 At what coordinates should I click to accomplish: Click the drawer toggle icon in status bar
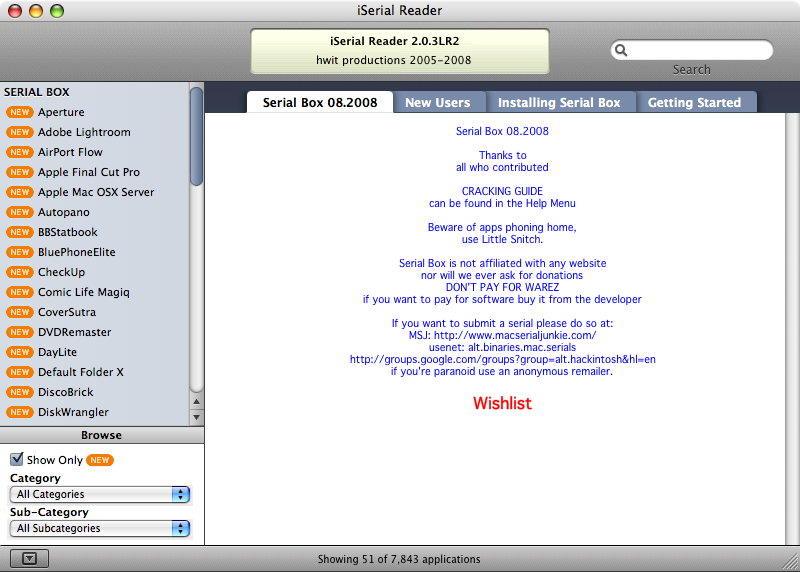tap(29, 559)
